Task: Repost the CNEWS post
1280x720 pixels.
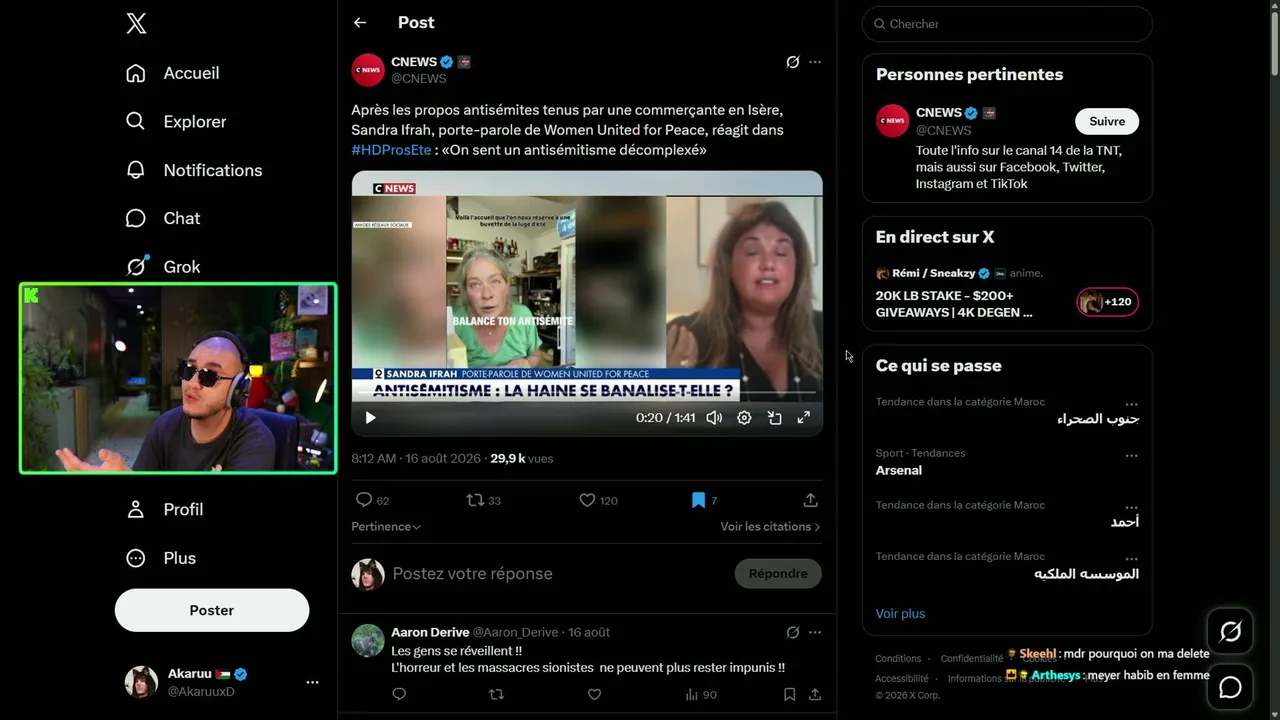Action: coord(483,500)
